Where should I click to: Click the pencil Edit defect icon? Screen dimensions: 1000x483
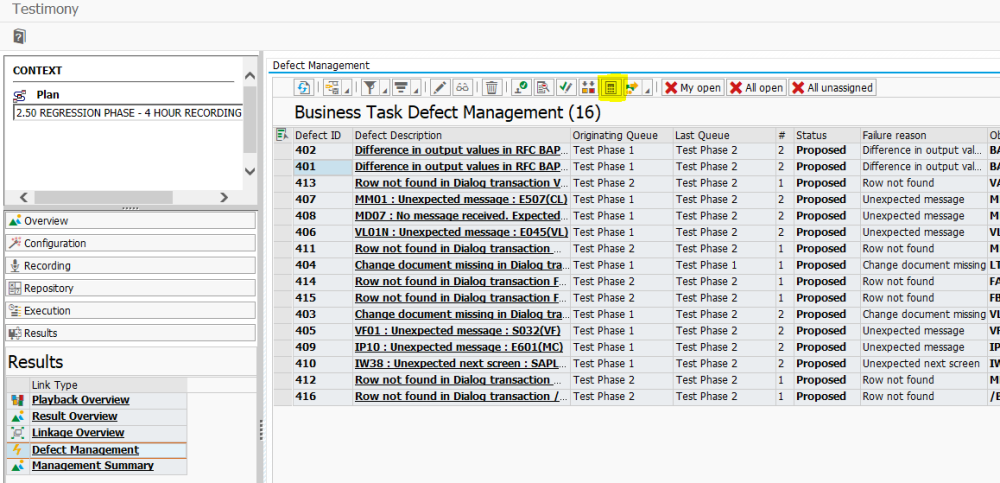(x=441, y=87)
